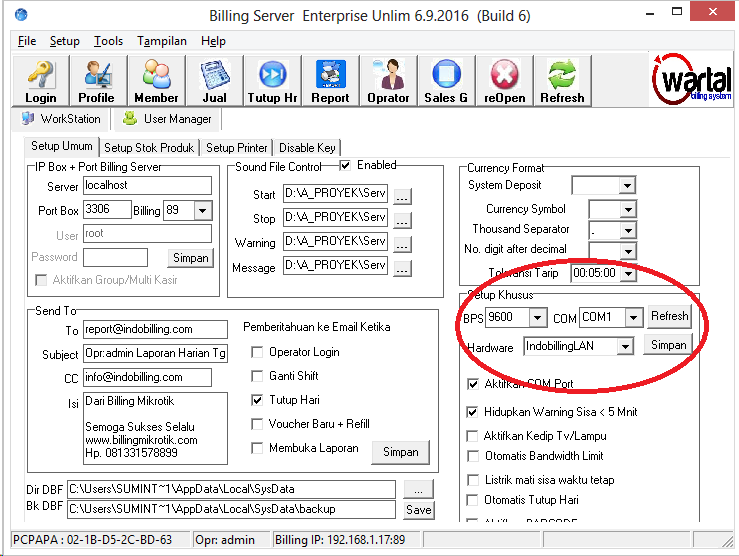Click the Port Box 3306 field

(107, 210)
